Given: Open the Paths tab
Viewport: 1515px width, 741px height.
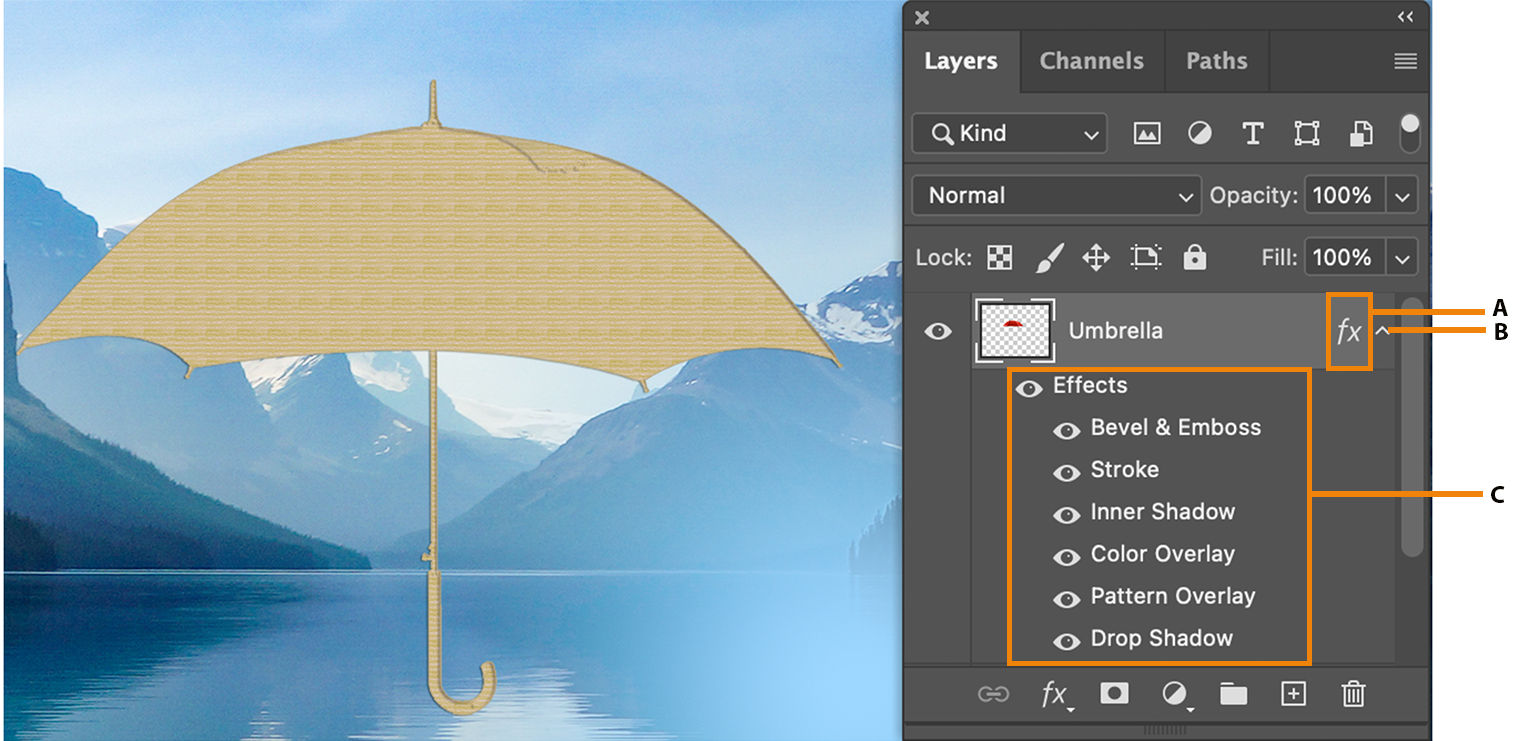Looking at the screenshot, I should coord(1216,61).
